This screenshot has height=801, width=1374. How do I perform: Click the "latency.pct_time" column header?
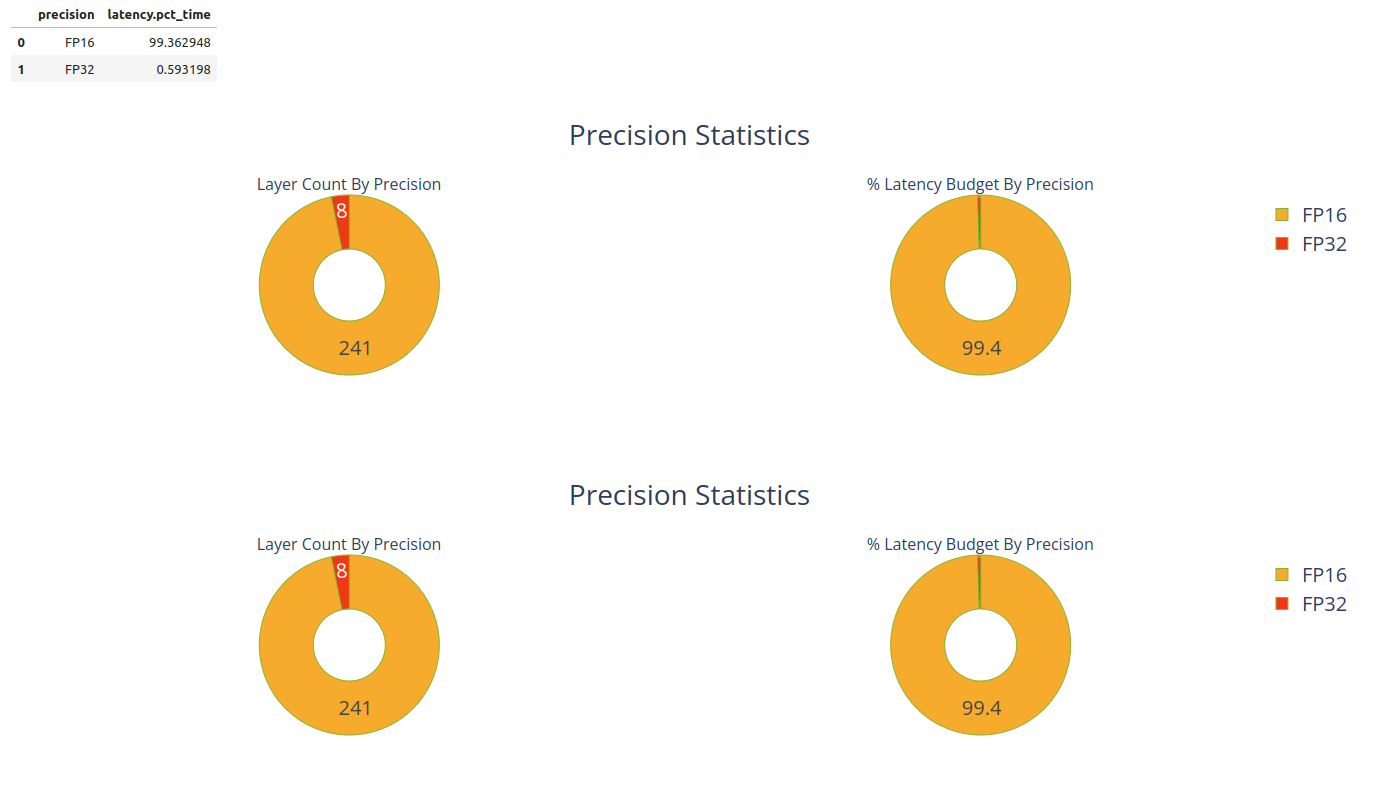[159, 15]
